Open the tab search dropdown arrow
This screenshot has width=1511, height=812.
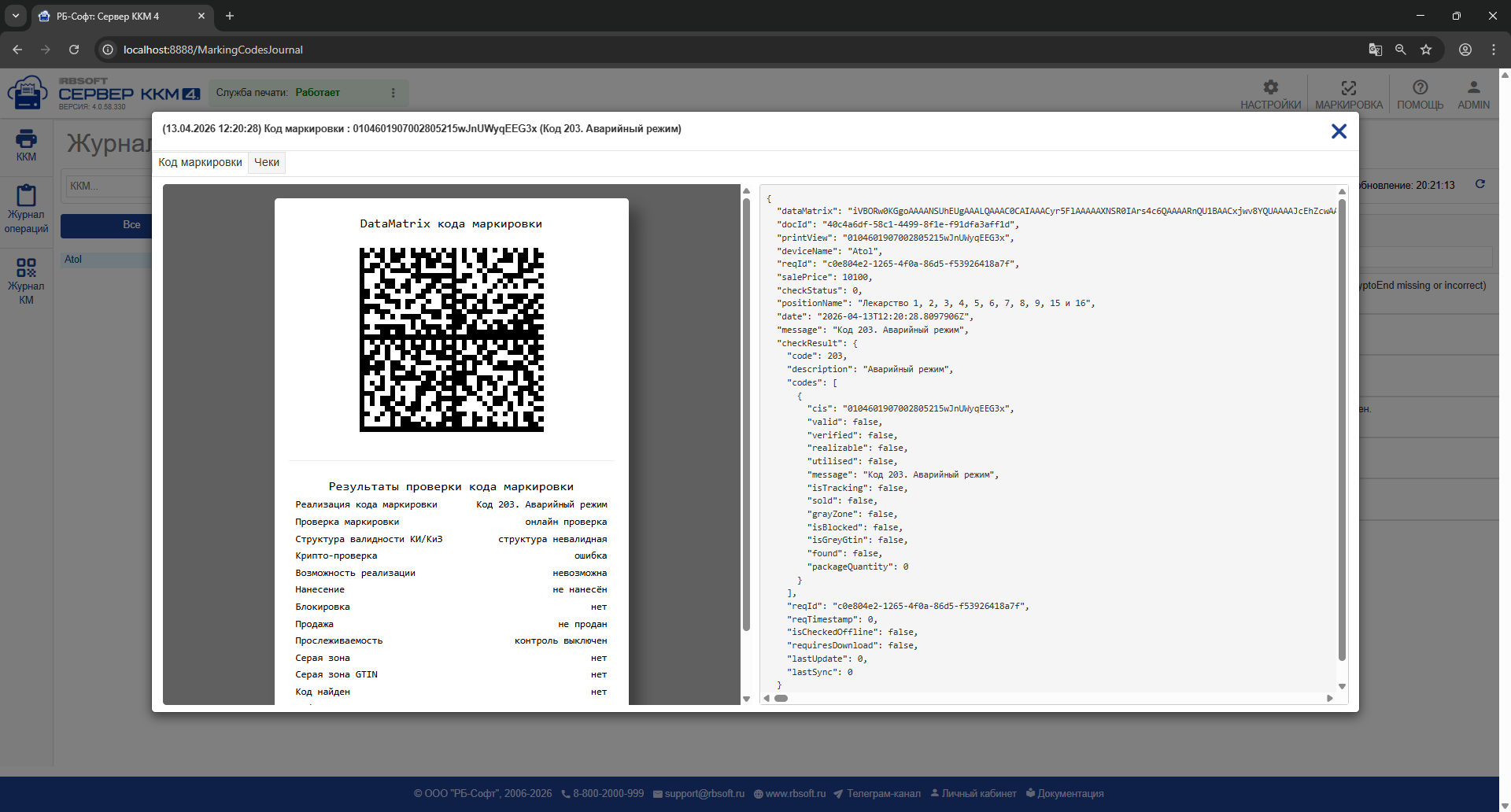coord(16,16)
